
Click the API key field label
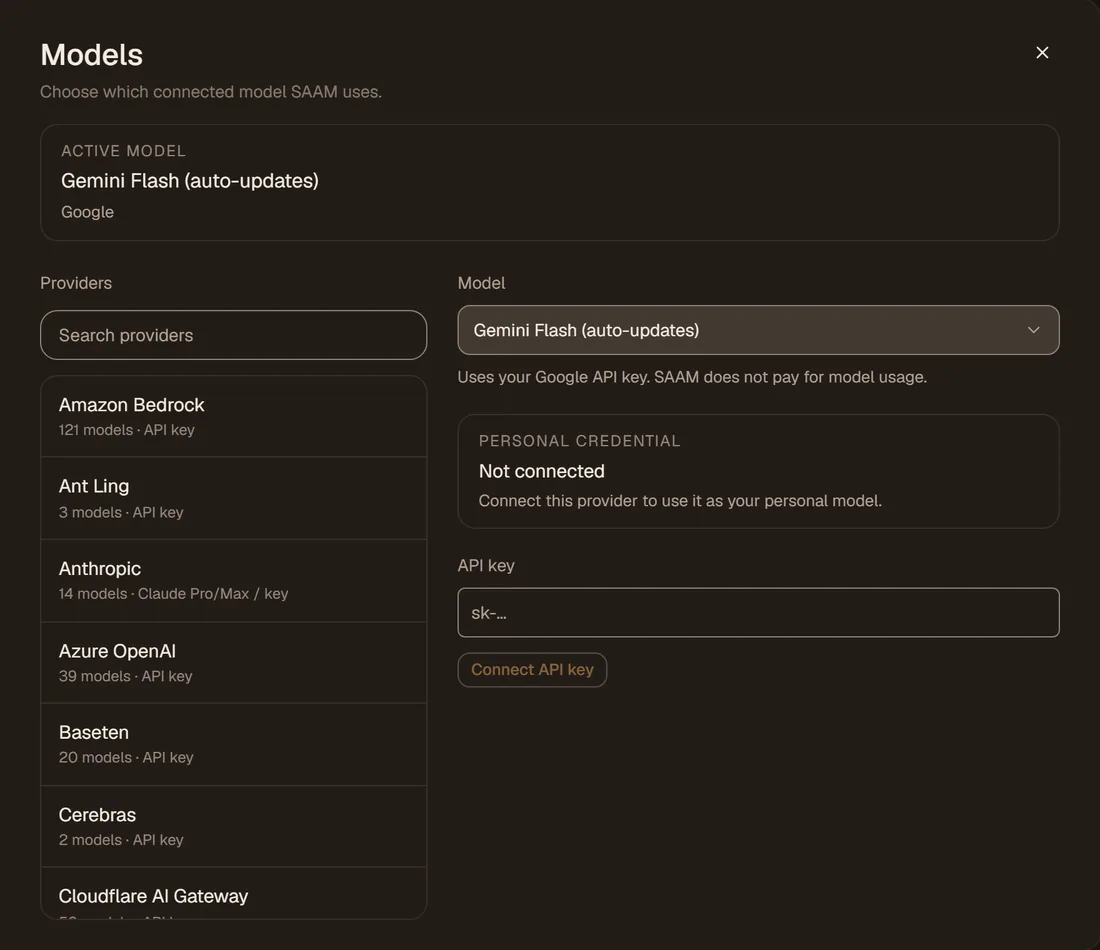(x=486, y=566)
